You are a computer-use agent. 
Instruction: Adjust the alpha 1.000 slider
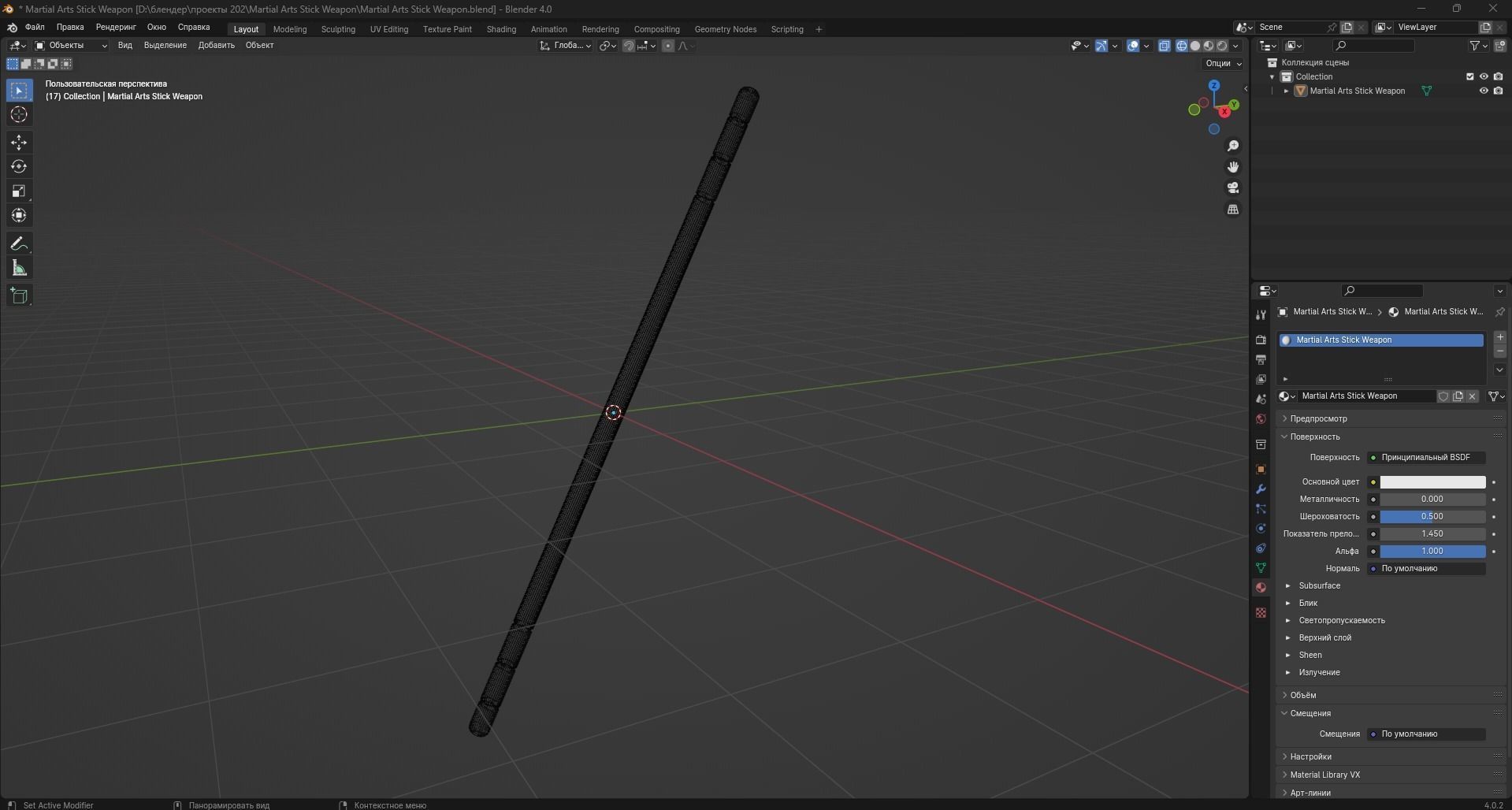pos(1432,552)
